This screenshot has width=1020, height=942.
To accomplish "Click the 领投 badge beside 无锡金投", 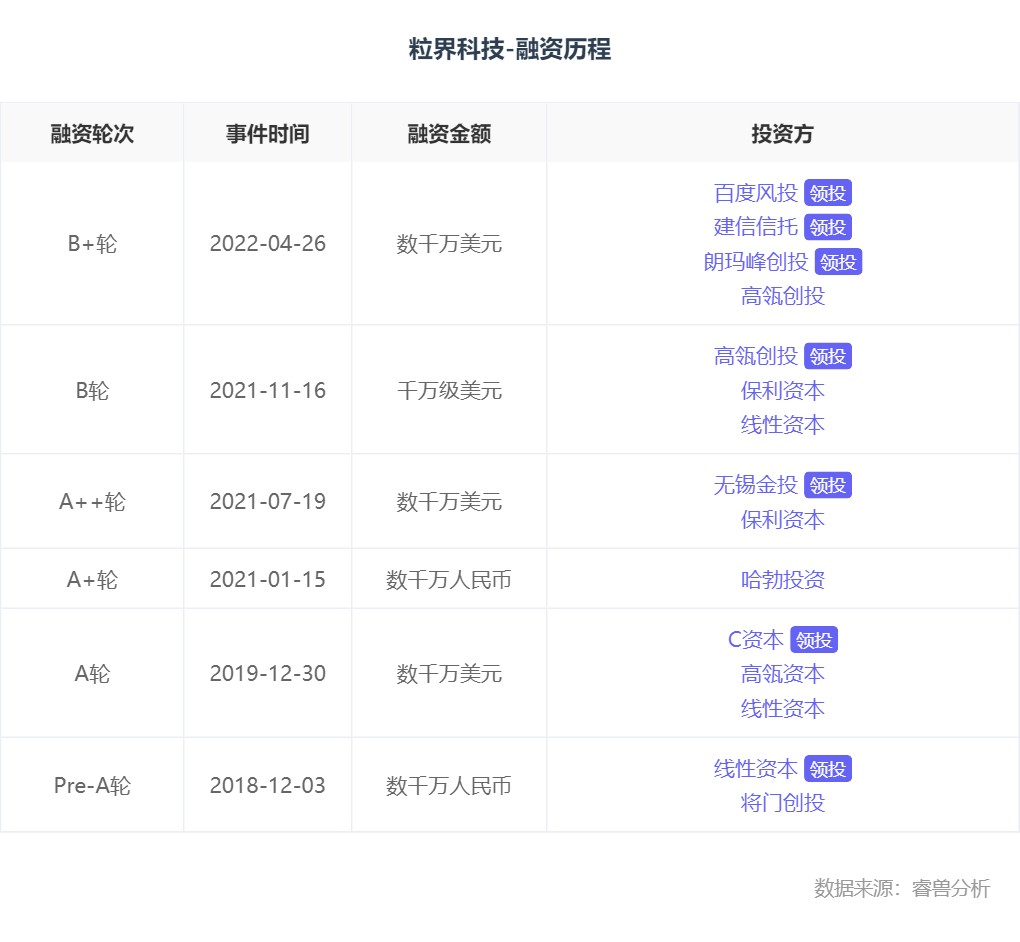I will click(827, 485).
